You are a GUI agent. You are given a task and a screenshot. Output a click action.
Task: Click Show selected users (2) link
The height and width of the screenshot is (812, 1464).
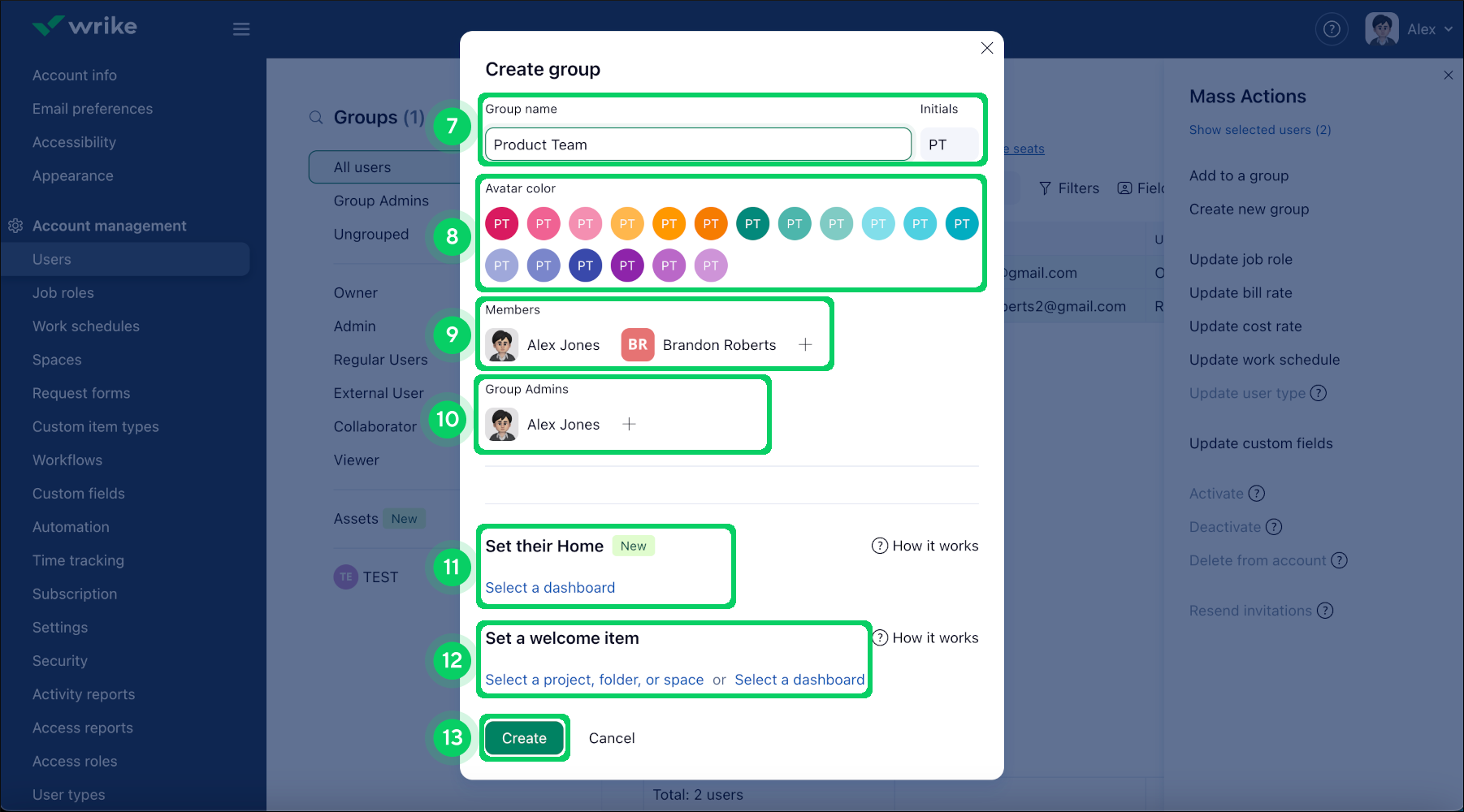click(x=1260, y=129)
